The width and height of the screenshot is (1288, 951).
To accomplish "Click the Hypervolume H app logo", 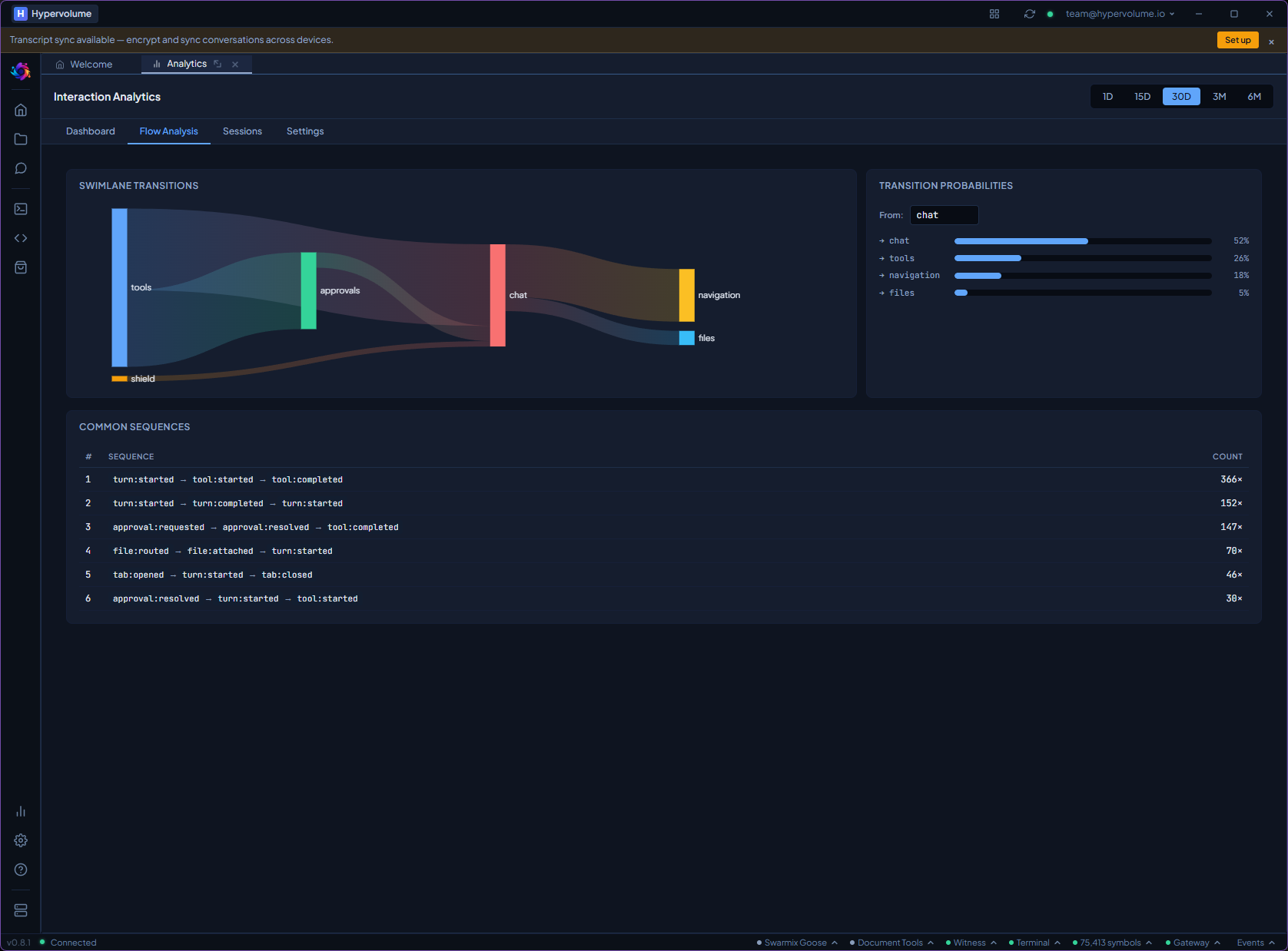I will pyautogui.click(x=21, y=14).
